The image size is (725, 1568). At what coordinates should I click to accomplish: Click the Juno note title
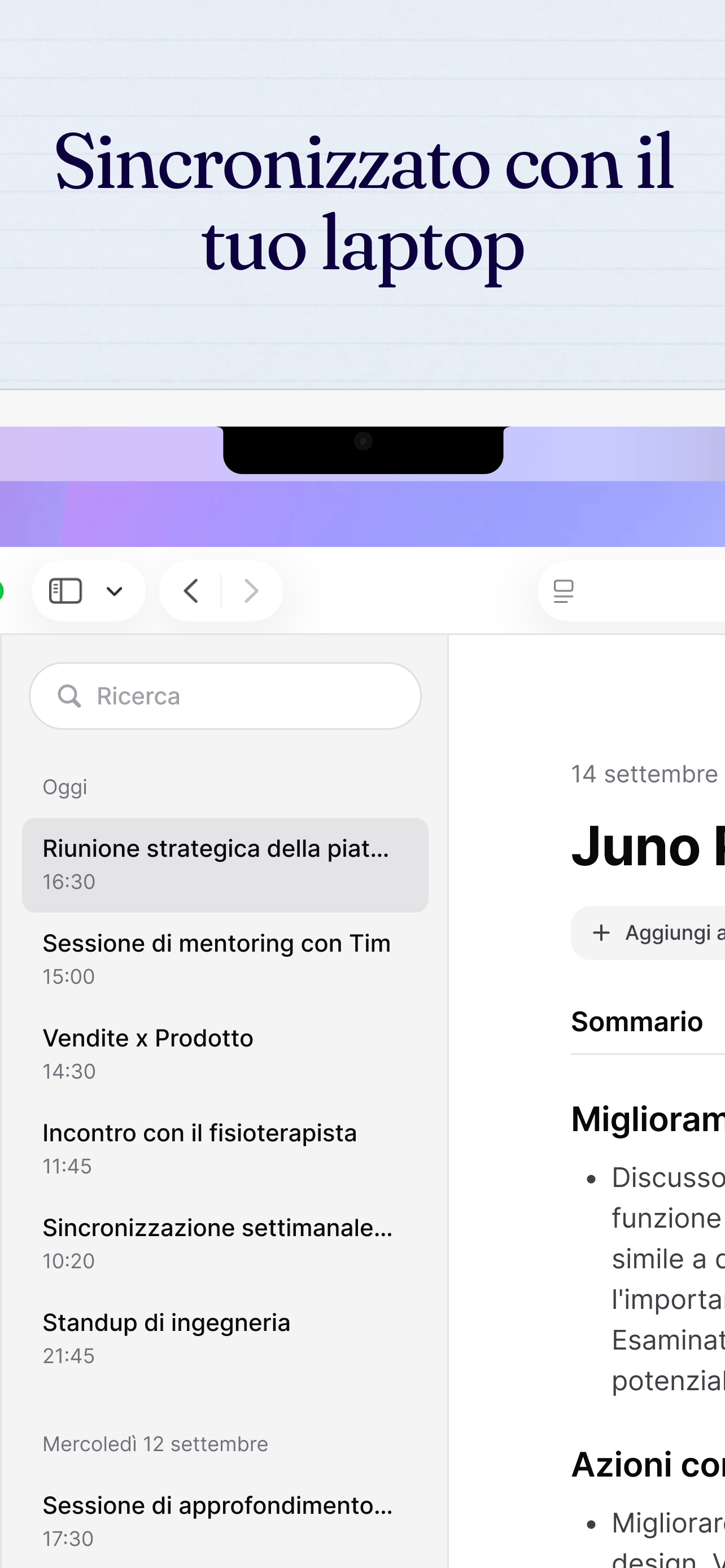648,847
